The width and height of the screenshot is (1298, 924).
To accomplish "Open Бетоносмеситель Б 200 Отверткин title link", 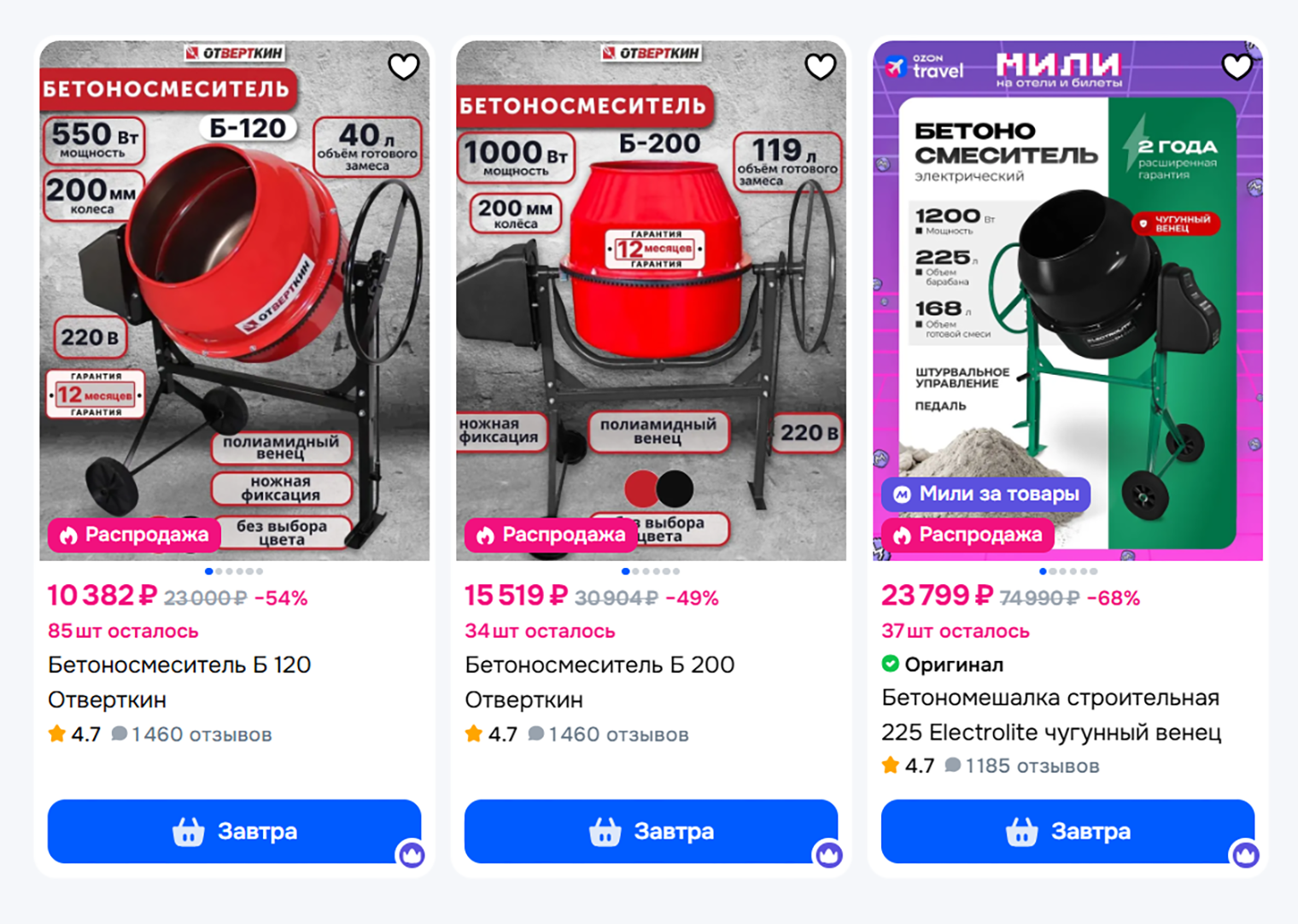I will 599,682.
